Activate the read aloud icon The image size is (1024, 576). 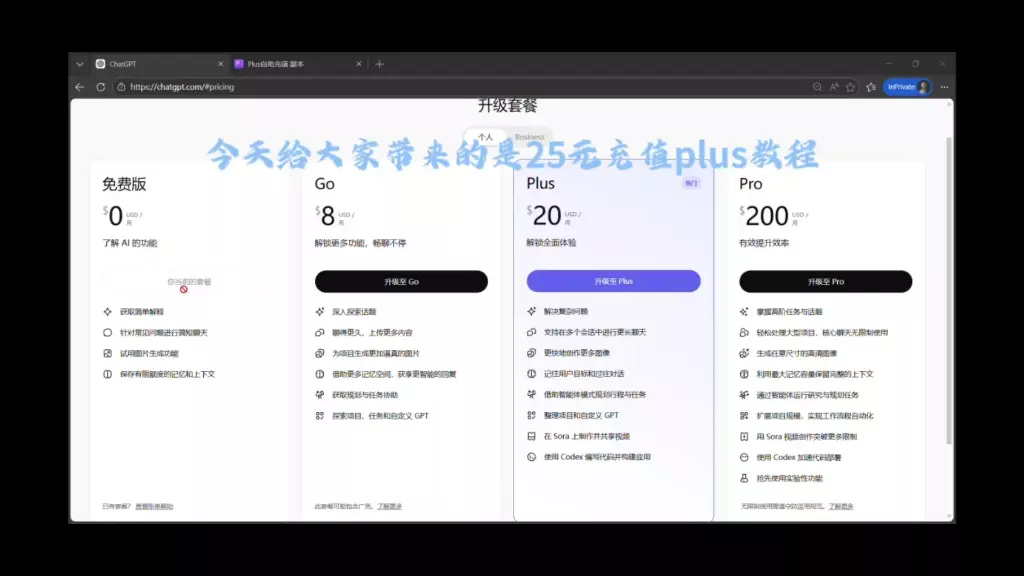click(x=834, y=87)
